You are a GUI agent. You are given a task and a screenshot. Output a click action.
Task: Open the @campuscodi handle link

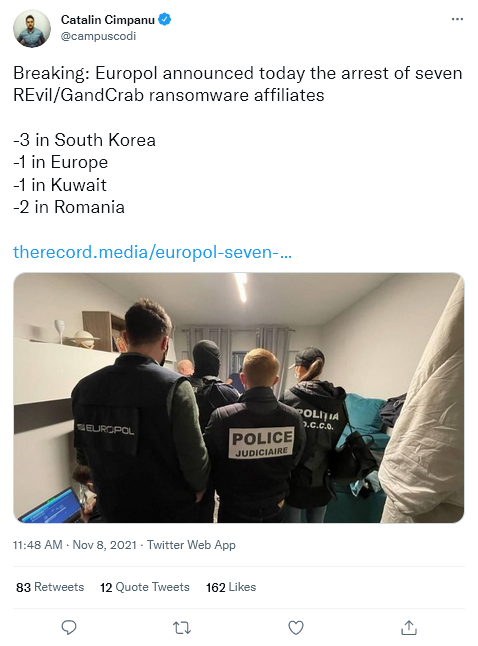(98, 36)
